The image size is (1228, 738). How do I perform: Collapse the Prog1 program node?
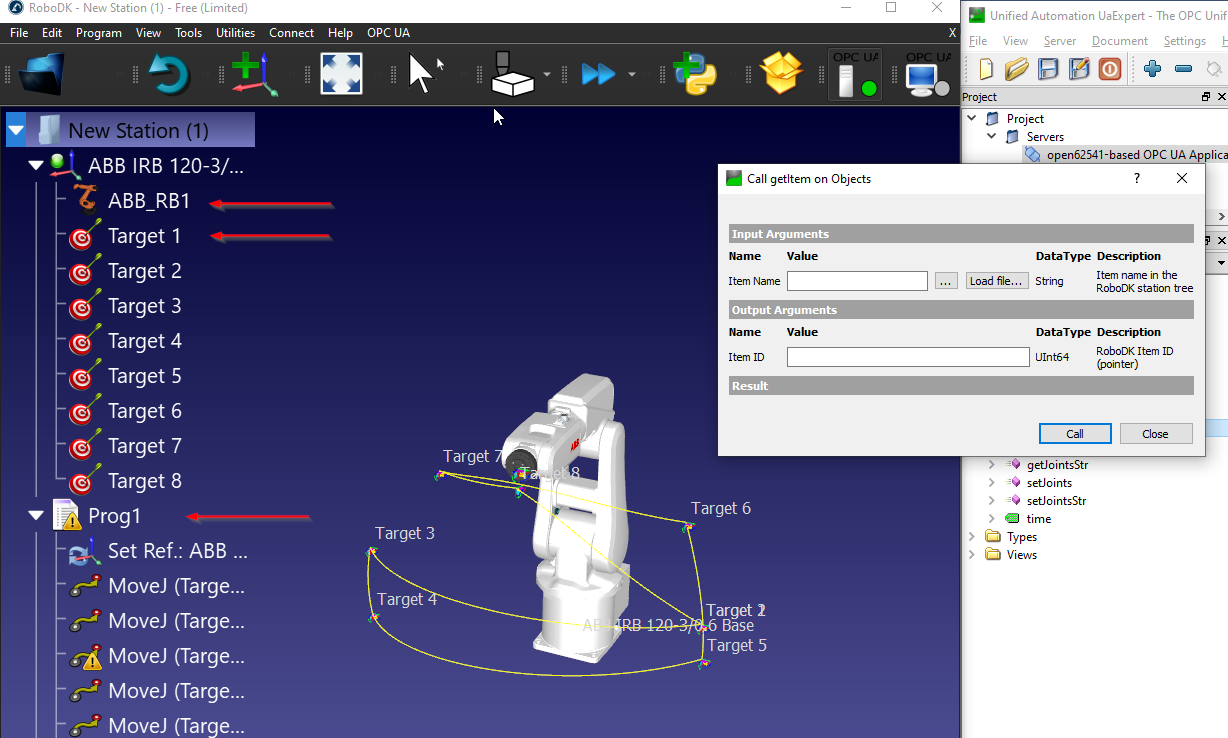point(37,516)
